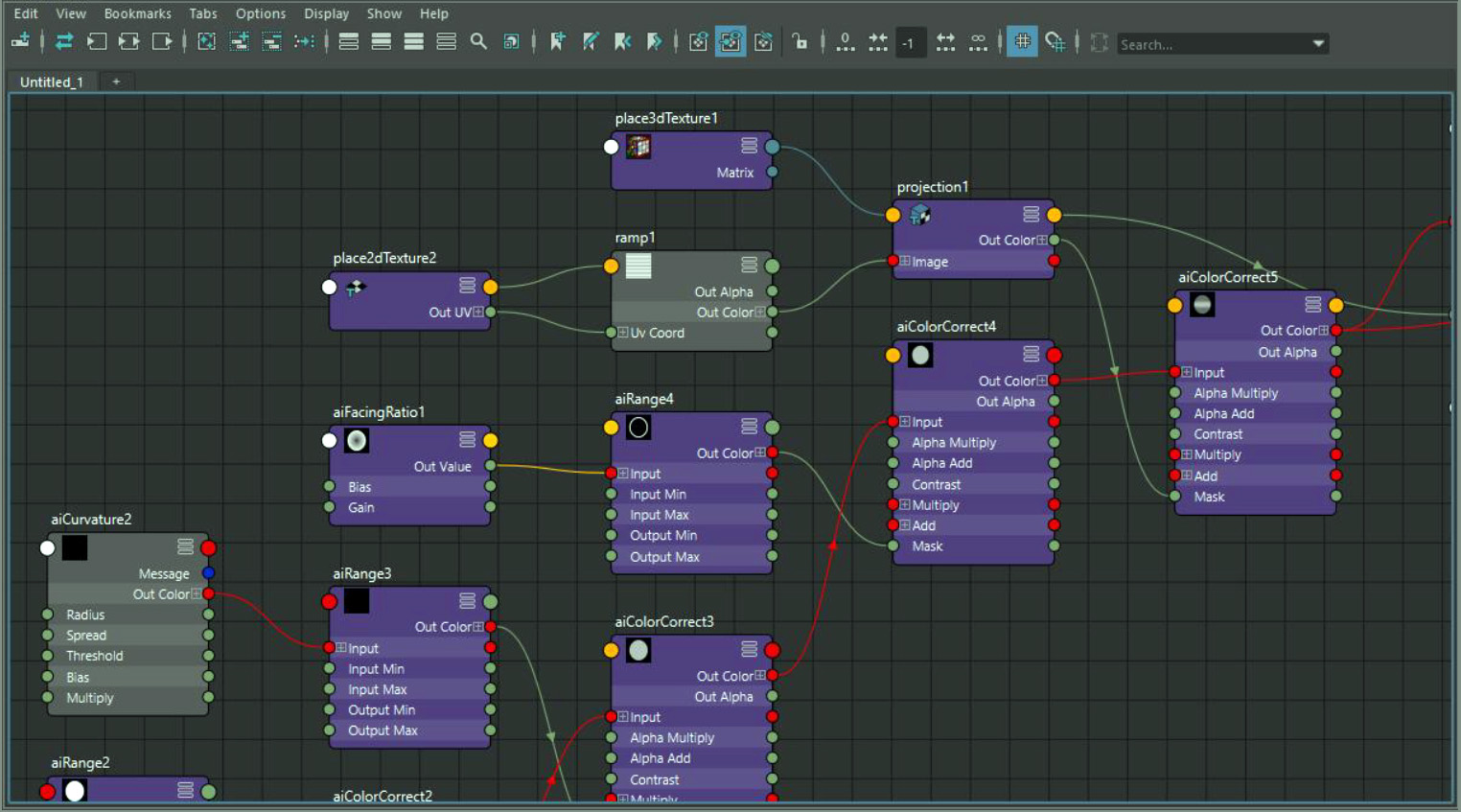1461x812 pixels.
Task: Expand Add attribute on aiColorCorrect5 node
Action: click(x=1187, y=476)
